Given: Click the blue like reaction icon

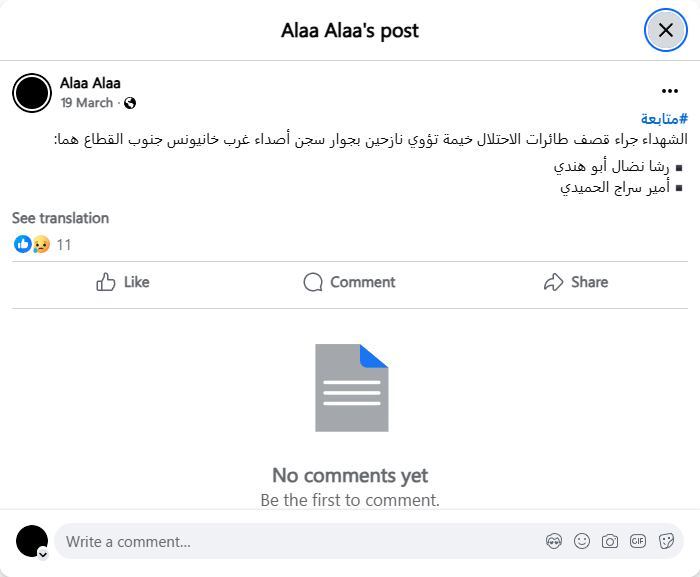Looking at the screenshot, I should point(22,244).
